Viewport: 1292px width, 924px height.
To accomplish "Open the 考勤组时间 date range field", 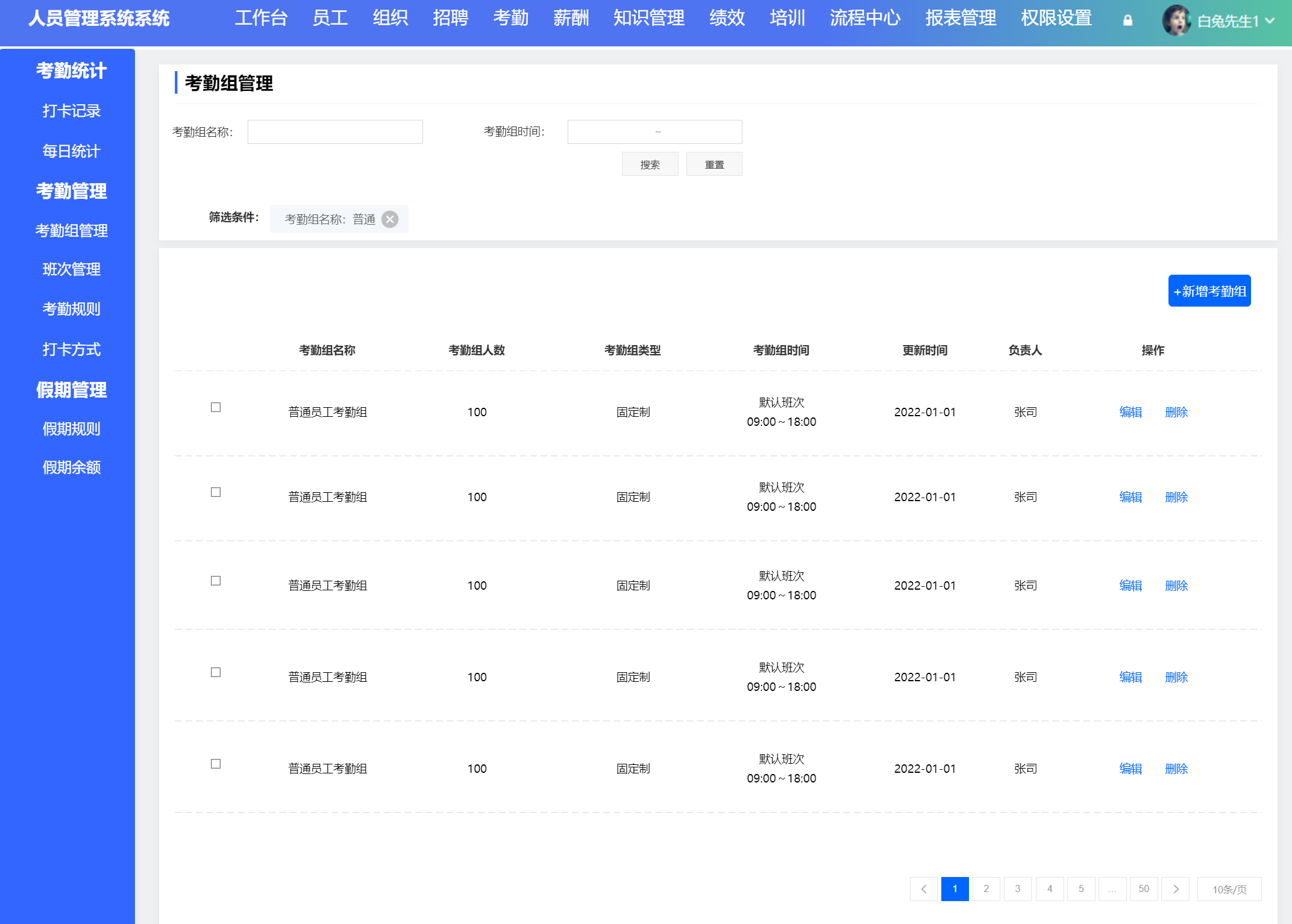I will point(655,131).
